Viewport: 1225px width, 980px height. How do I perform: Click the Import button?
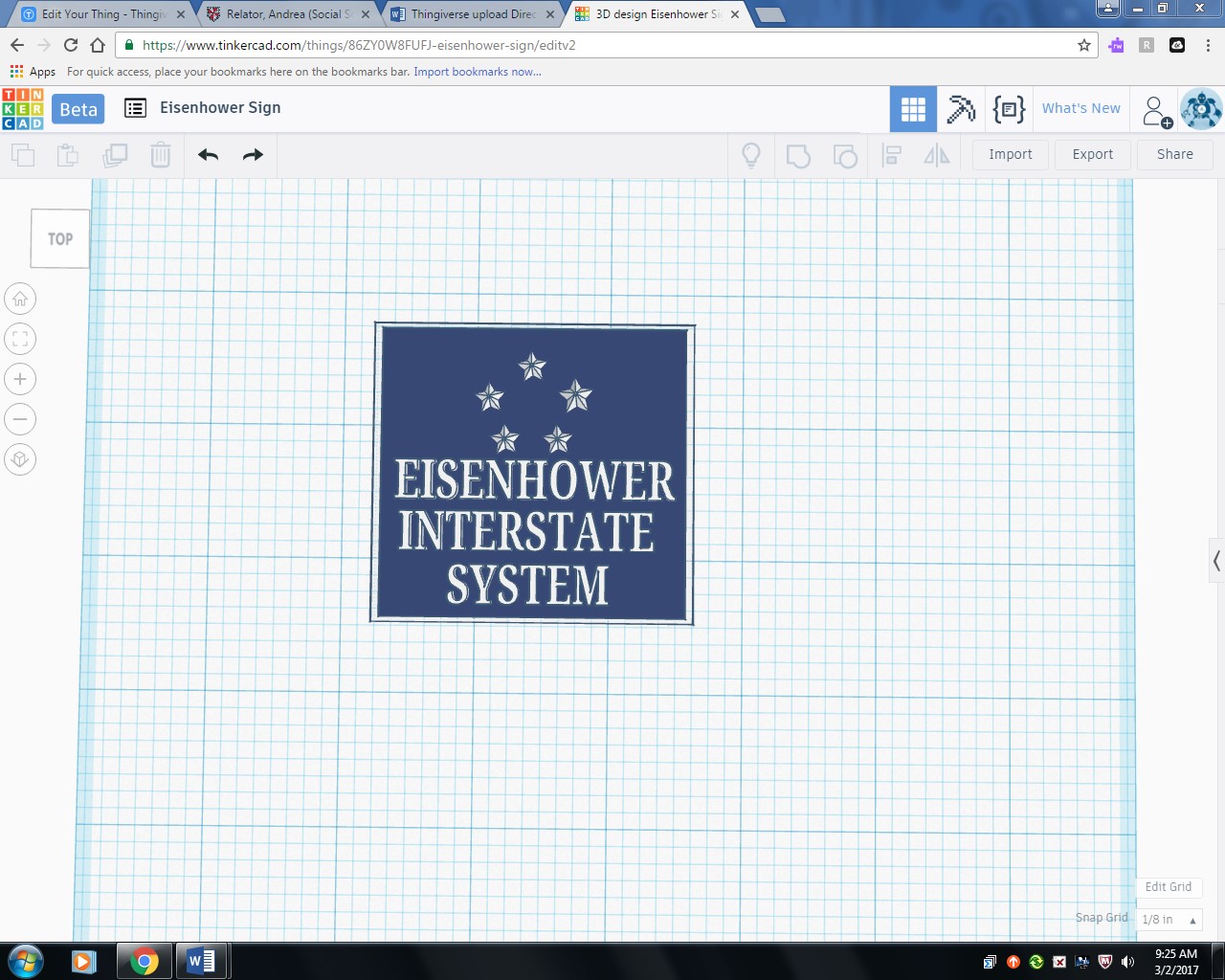(x=1011, y=155)
